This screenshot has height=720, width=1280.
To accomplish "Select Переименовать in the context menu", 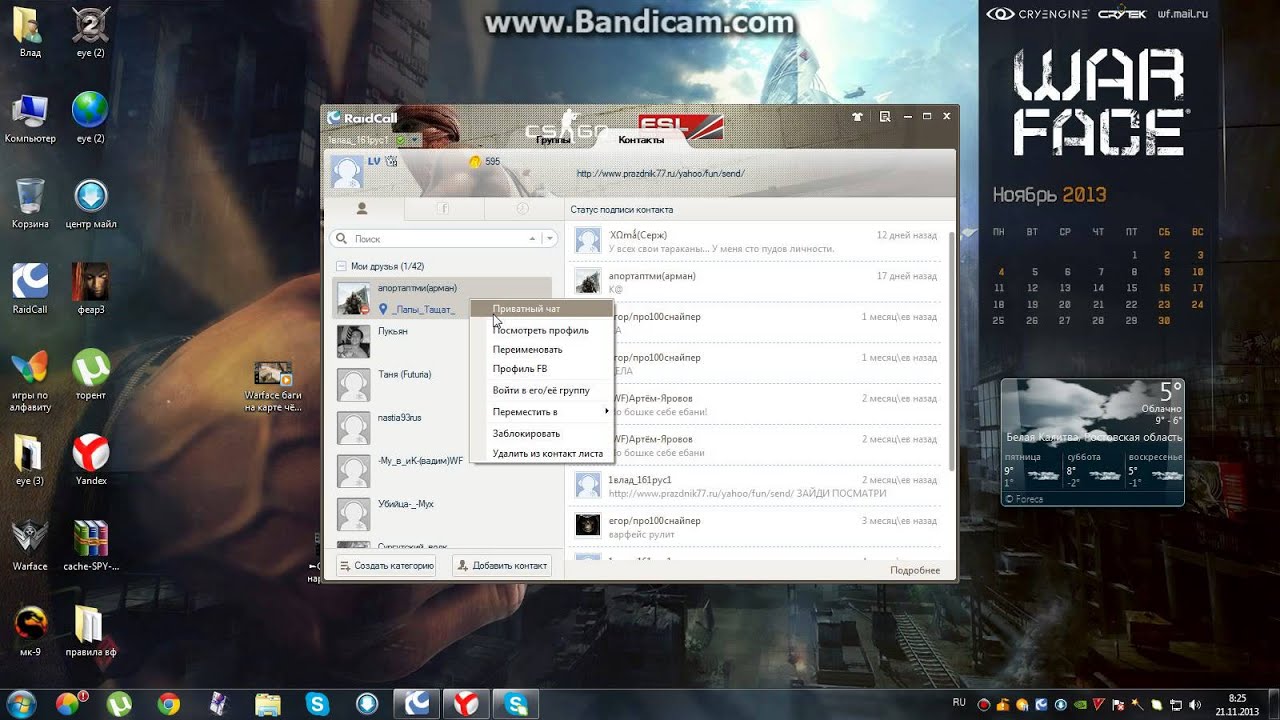I will (541, 350).
